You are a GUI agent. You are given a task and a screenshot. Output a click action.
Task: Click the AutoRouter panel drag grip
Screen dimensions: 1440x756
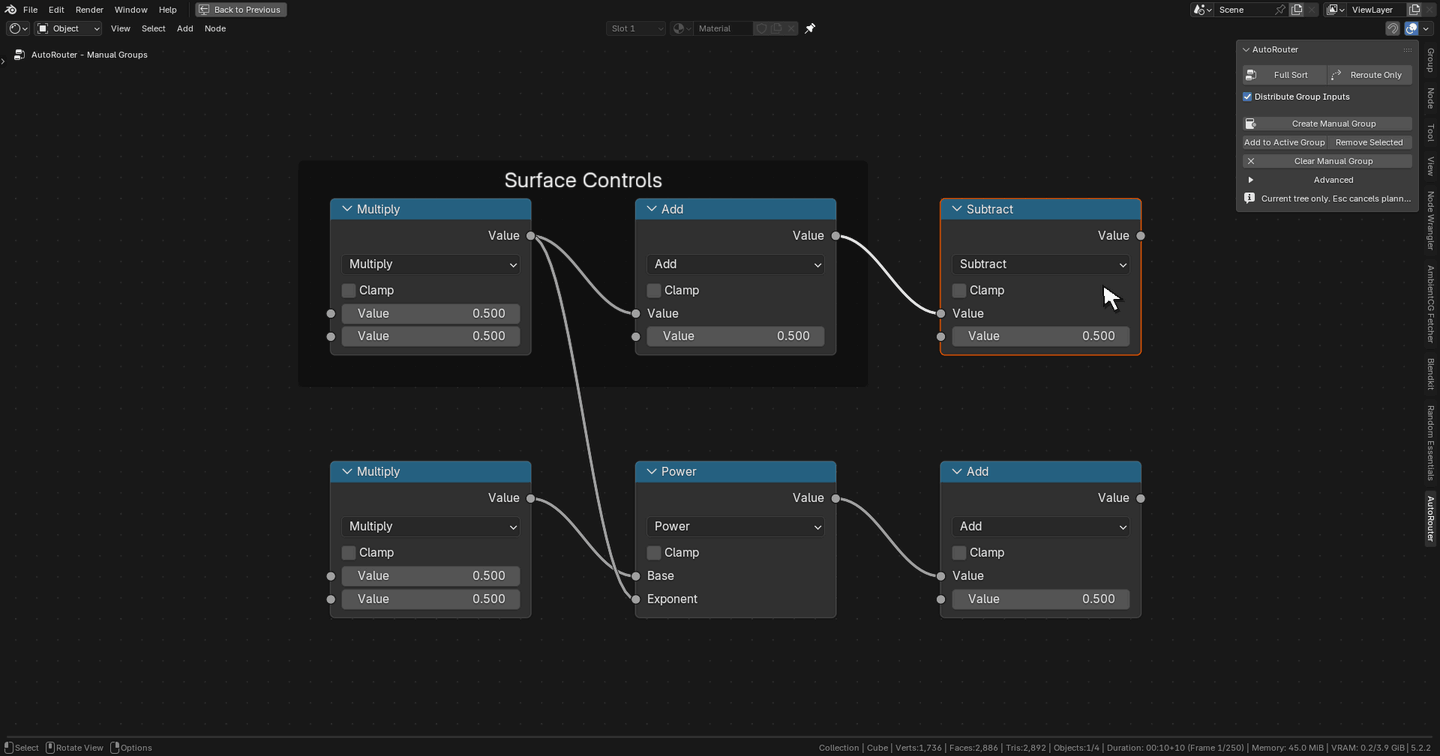tap(1407, 49)
